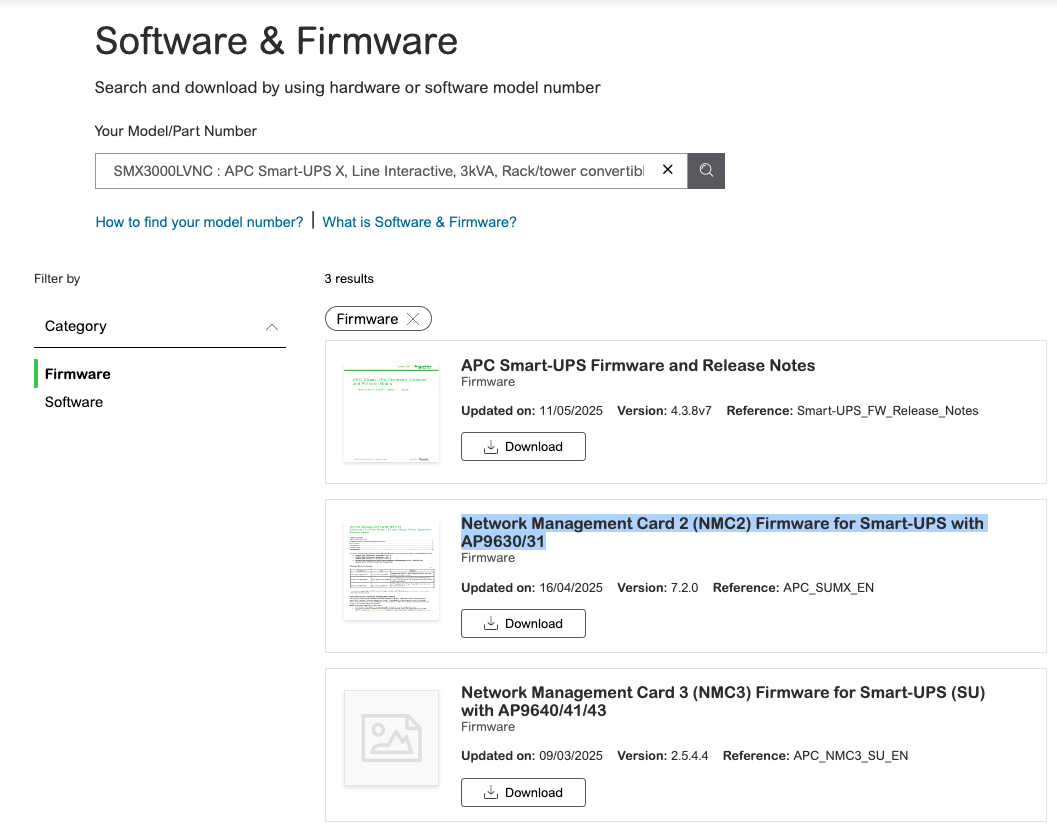Click version '7.2.0' text
1057x838 pixels.
[684, 588]
